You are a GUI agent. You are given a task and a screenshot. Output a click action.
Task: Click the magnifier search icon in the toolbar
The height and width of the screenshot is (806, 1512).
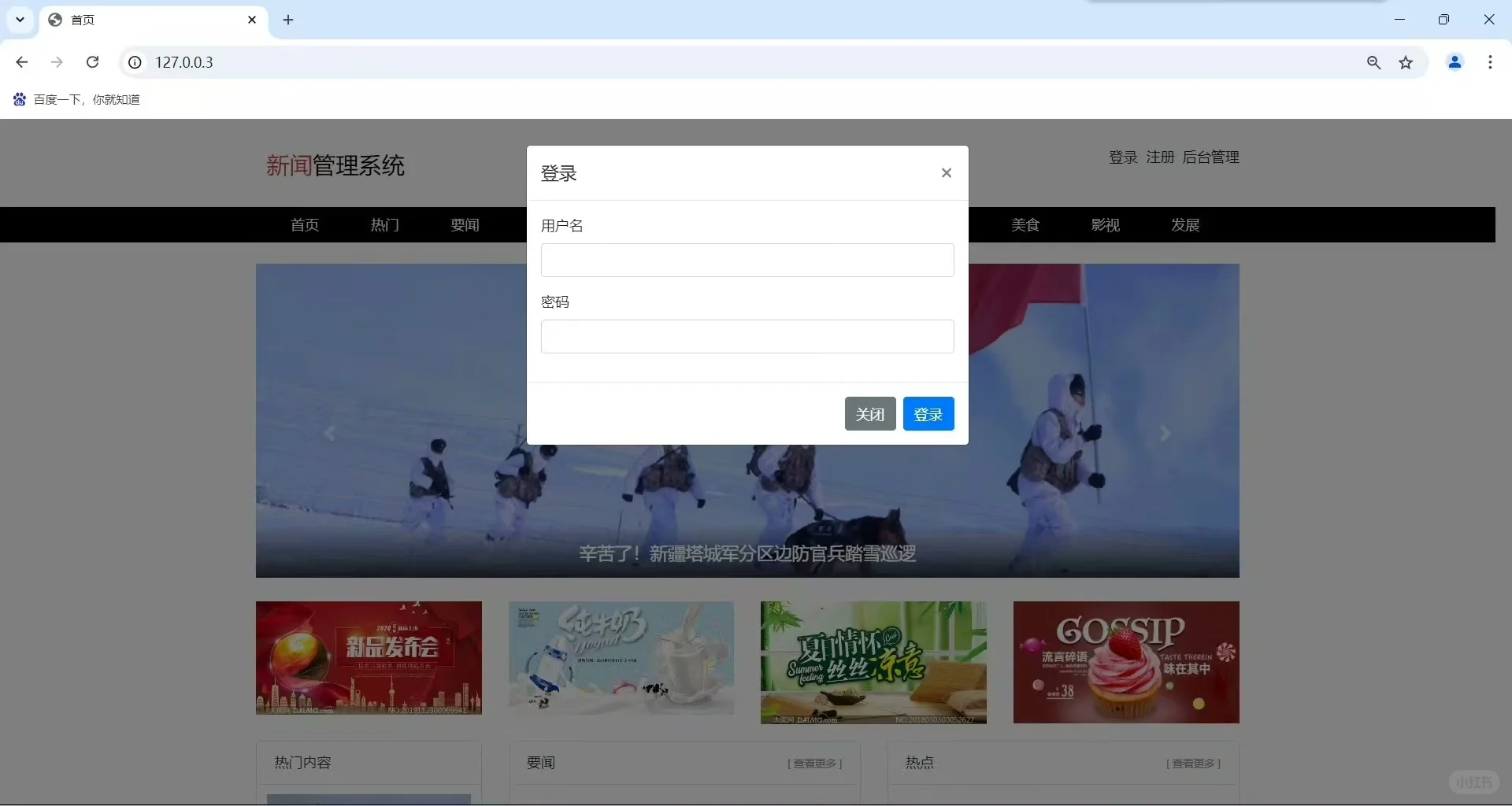pos(1373,62)
